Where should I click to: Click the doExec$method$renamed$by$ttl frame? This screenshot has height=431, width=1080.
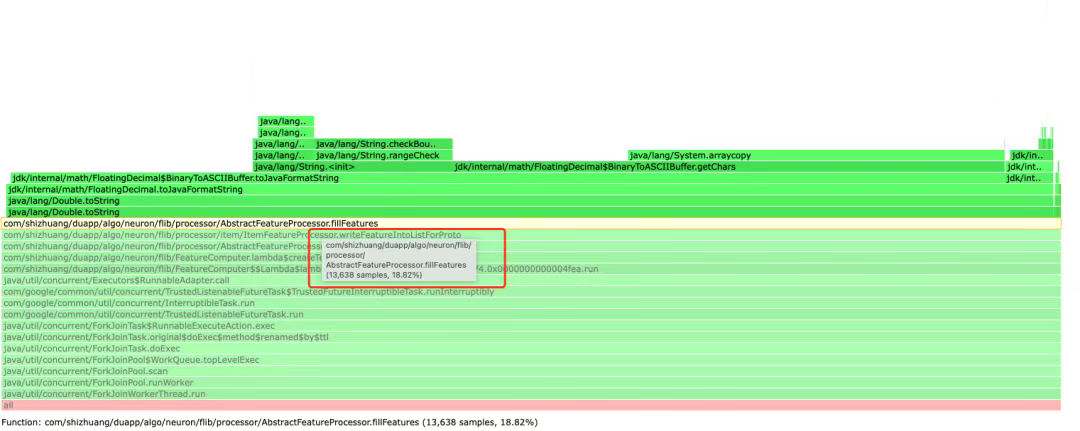tap(530, 337)
